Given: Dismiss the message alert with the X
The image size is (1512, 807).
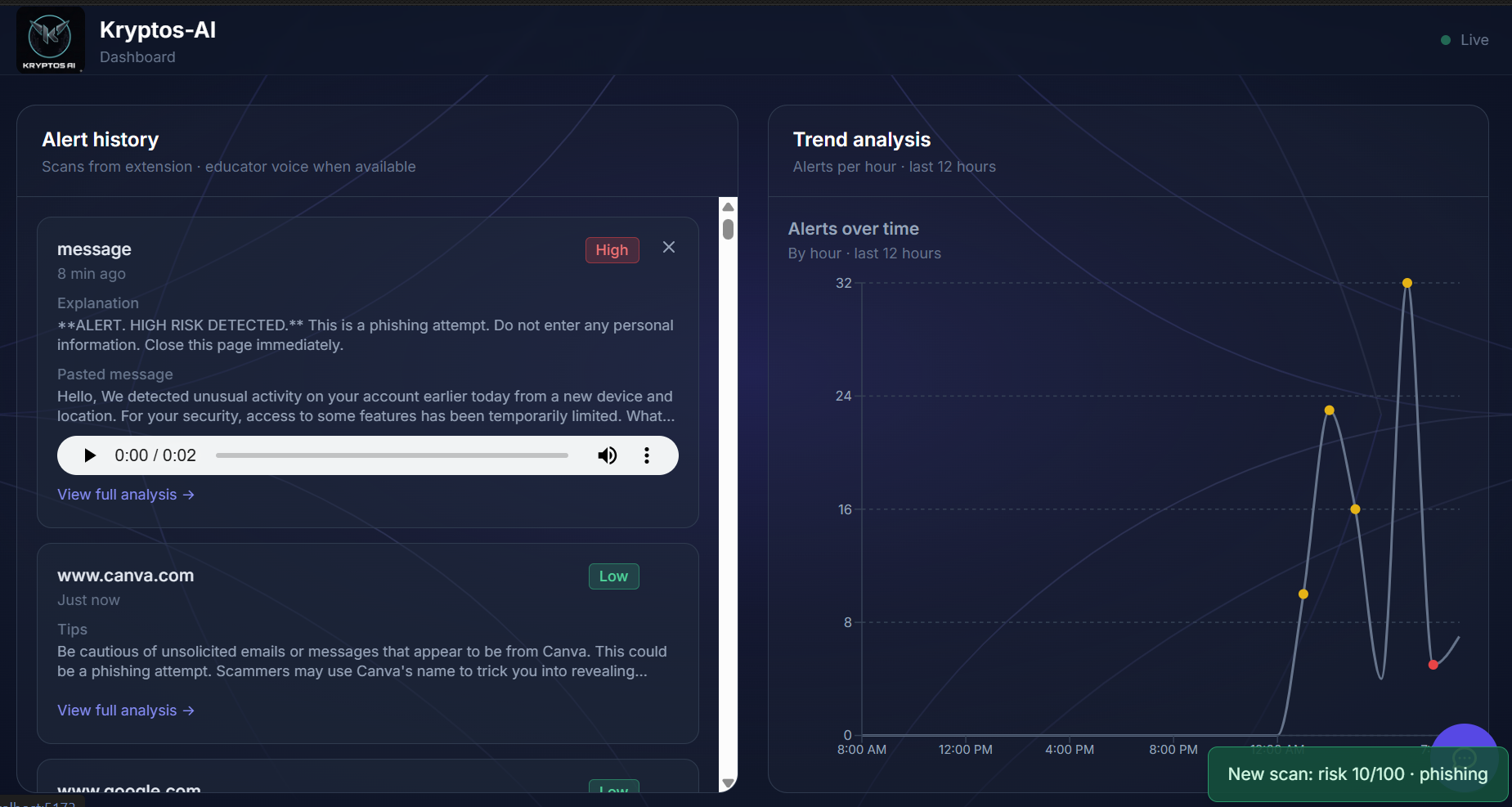Looking at the screenshot, I should [x=669, y=247].
